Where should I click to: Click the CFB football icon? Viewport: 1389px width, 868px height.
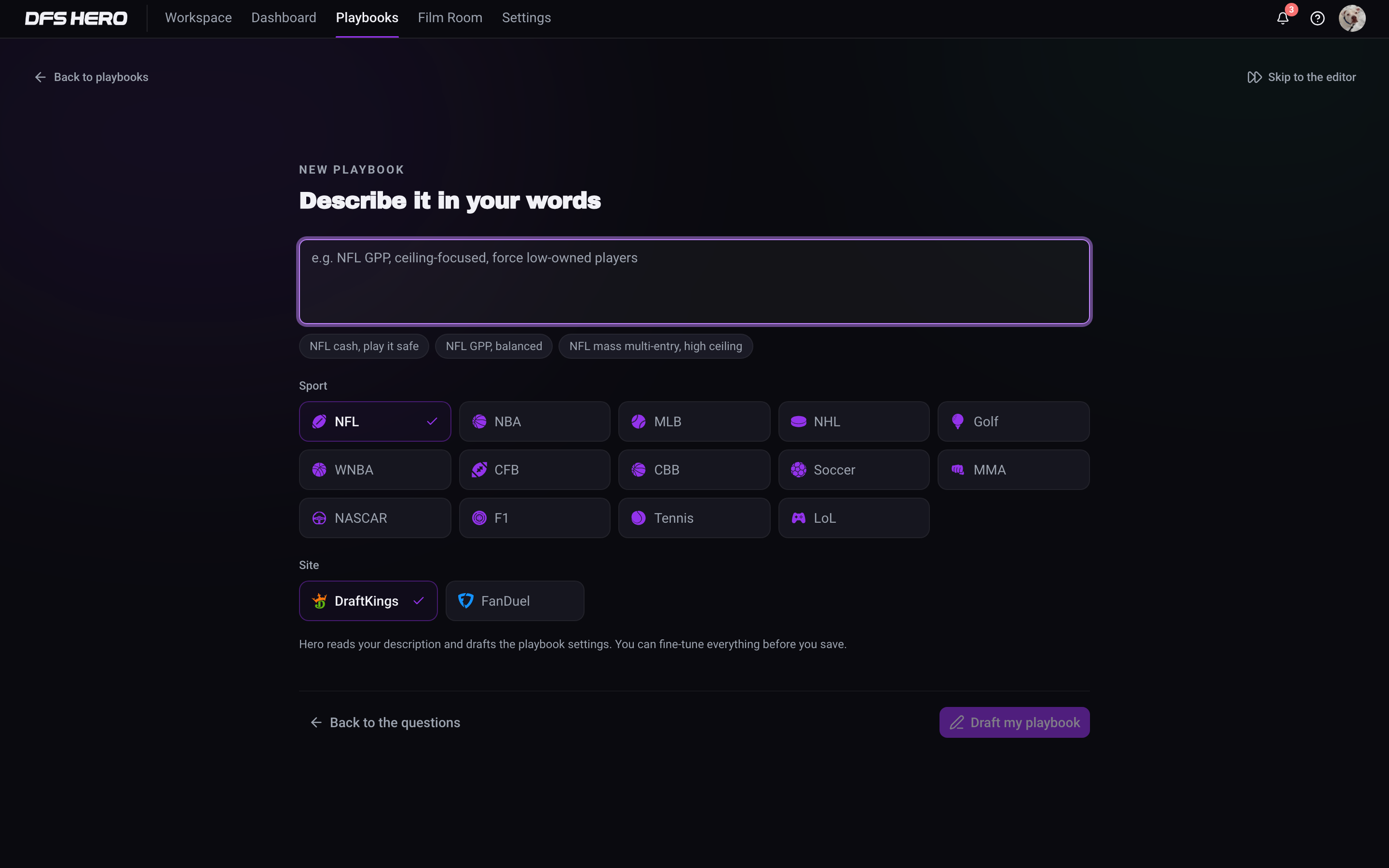click(x=479, y=470)
